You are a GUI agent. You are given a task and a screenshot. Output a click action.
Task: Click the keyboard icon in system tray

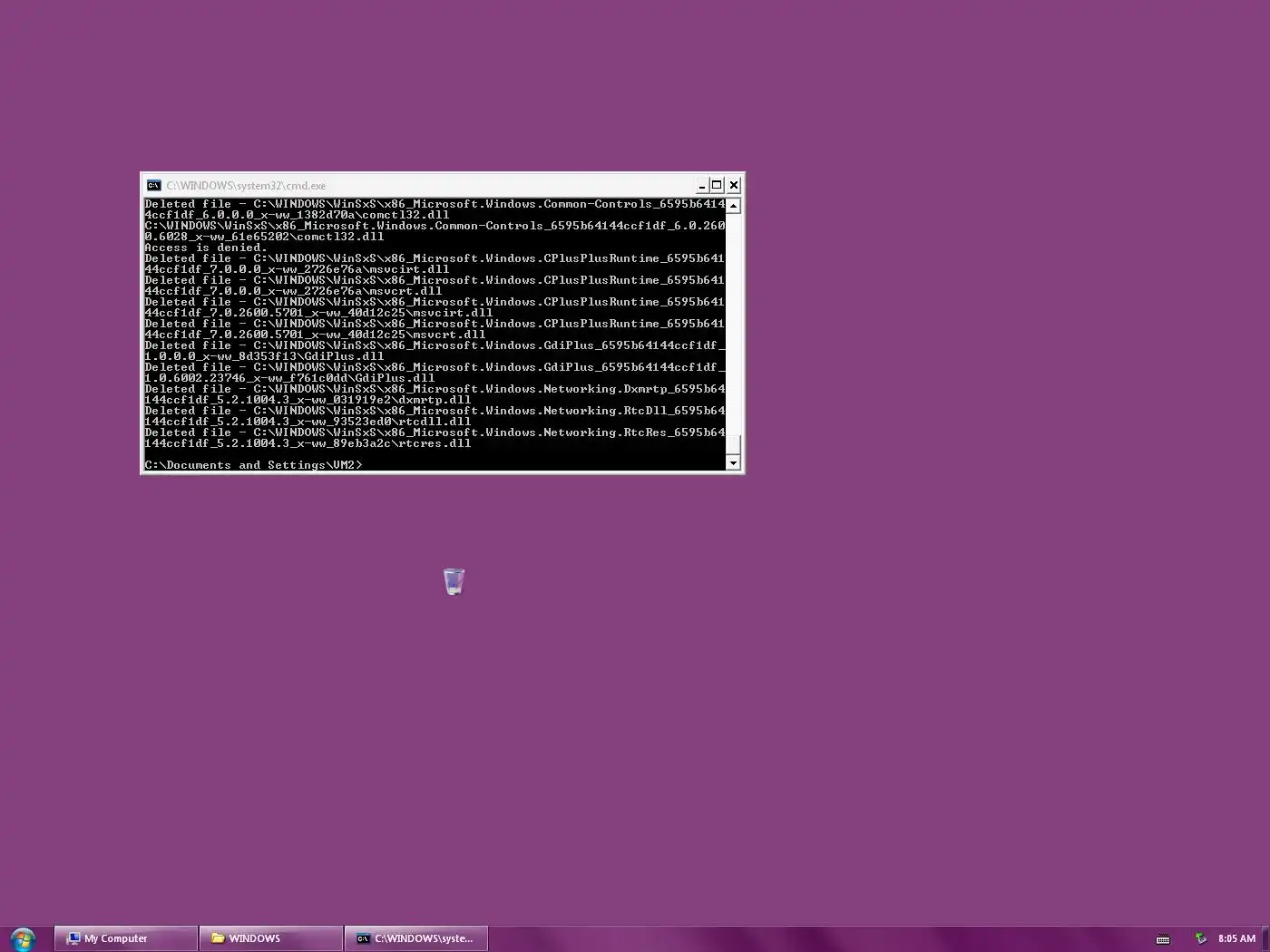[x=1163, y=939]
